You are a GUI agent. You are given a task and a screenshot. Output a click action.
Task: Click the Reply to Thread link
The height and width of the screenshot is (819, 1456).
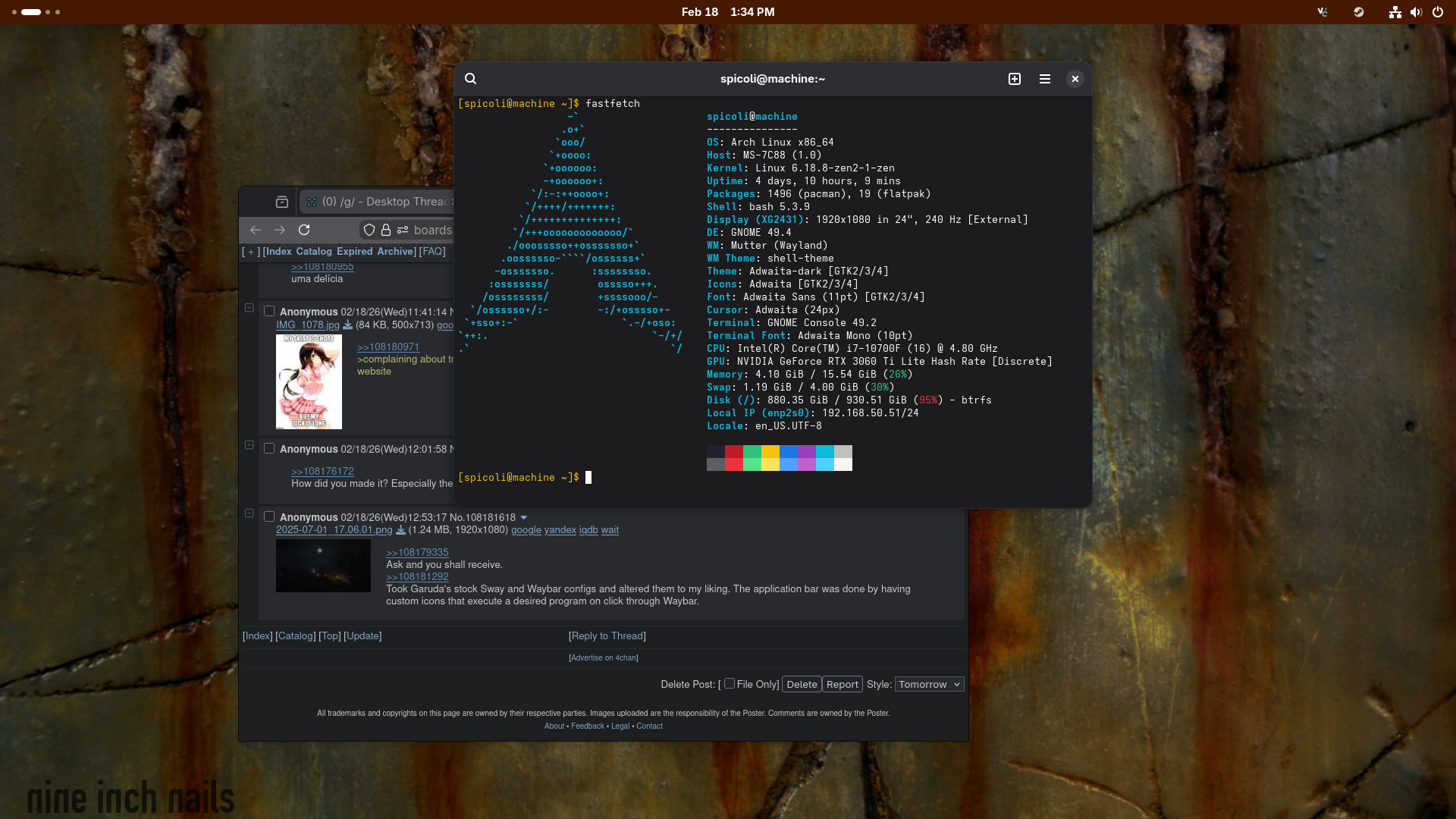coord(607,635)
